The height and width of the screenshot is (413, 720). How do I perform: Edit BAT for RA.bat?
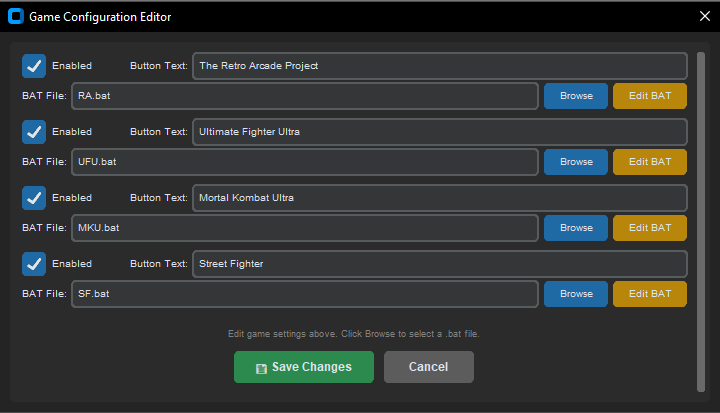650,96
